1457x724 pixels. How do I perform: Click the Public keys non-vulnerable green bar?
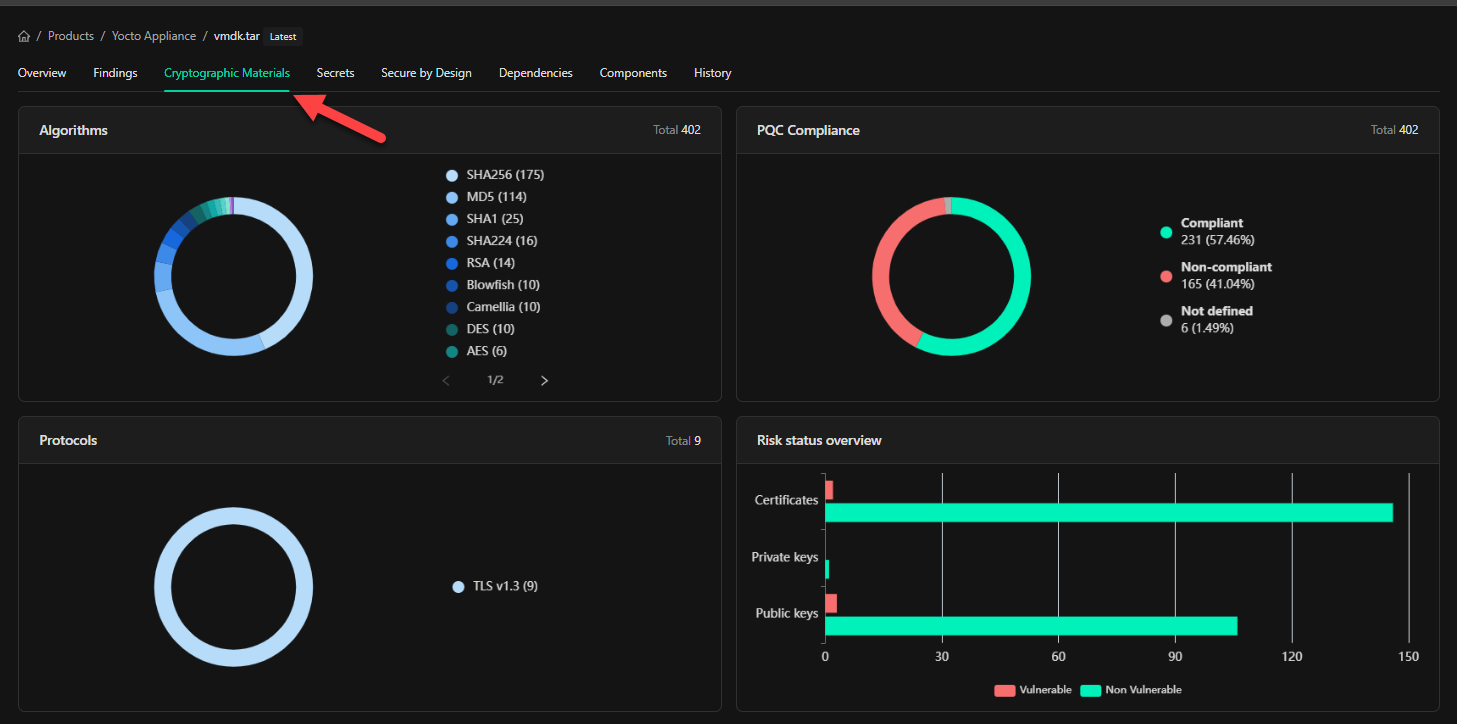point(1031,626)
